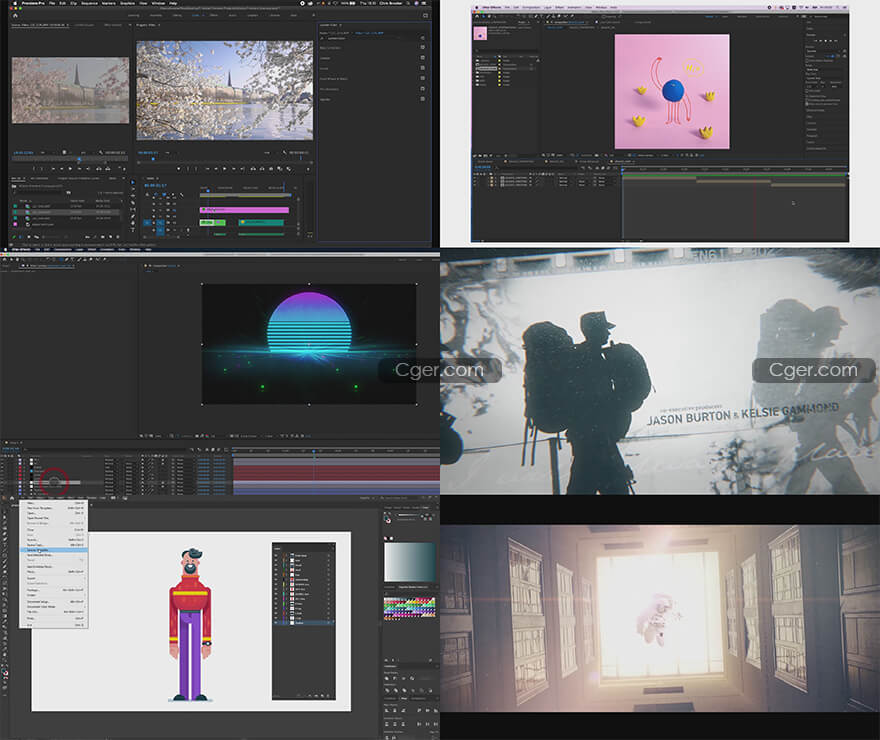
Task: Click New Item icon in Premiere's Project panel
Action: pyautogui.click(x=110, y=237)
